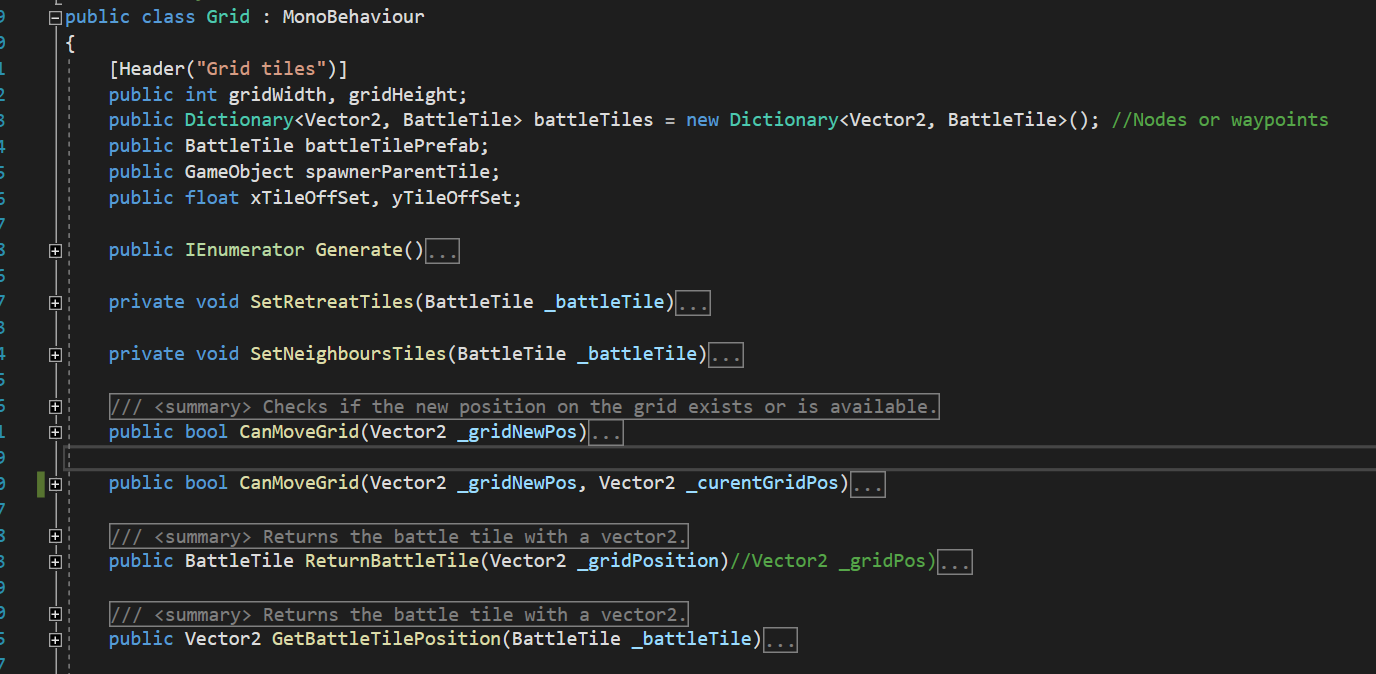This screenshot has width=1376, height=674.
Task: Expand the ReturnBattleTile method body
Action: 56,561
